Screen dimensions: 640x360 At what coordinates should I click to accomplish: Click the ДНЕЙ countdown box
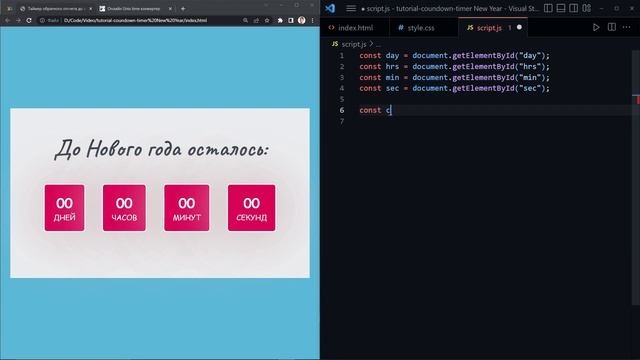point(64,208)
